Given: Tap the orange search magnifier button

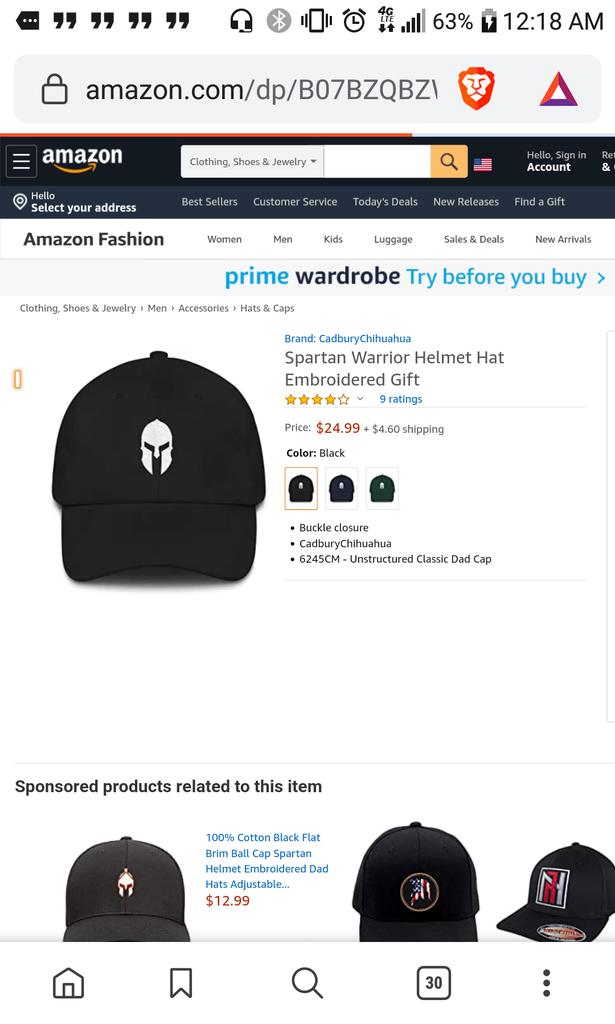Looking at the screenshot, I should coord(449,161).
